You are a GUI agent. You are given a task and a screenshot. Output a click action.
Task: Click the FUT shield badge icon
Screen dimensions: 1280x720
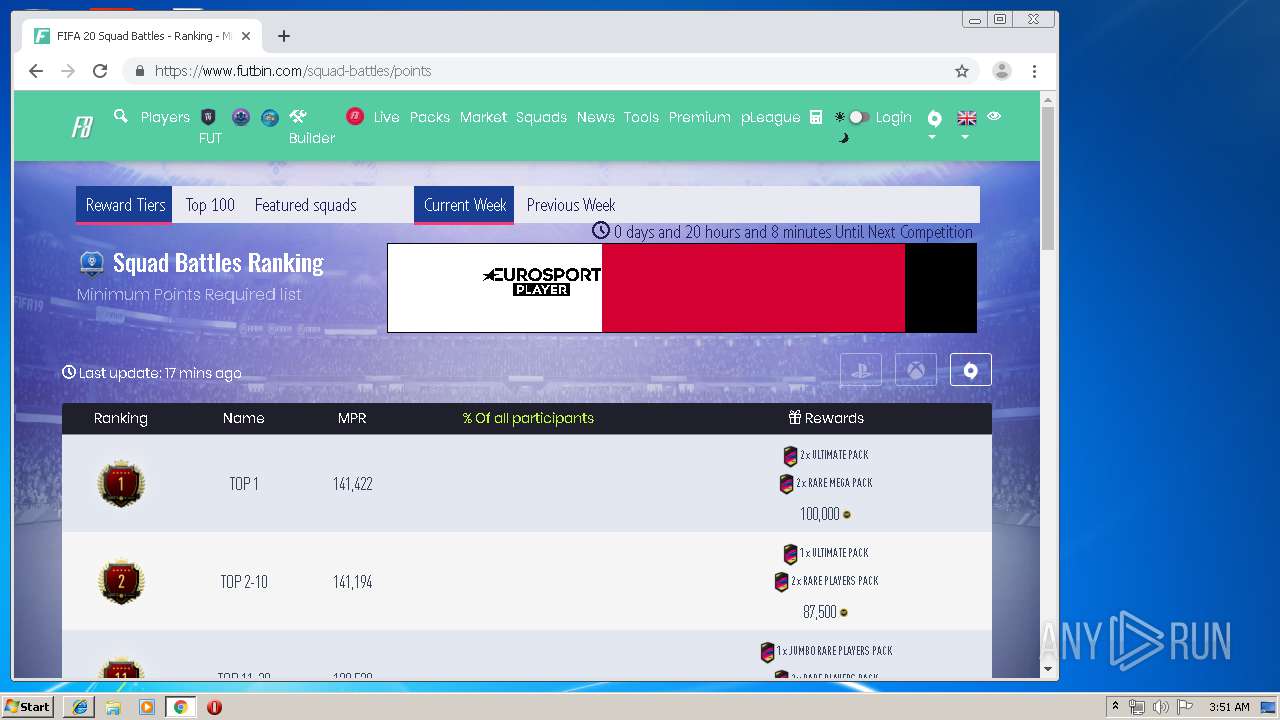click(209, 117)
